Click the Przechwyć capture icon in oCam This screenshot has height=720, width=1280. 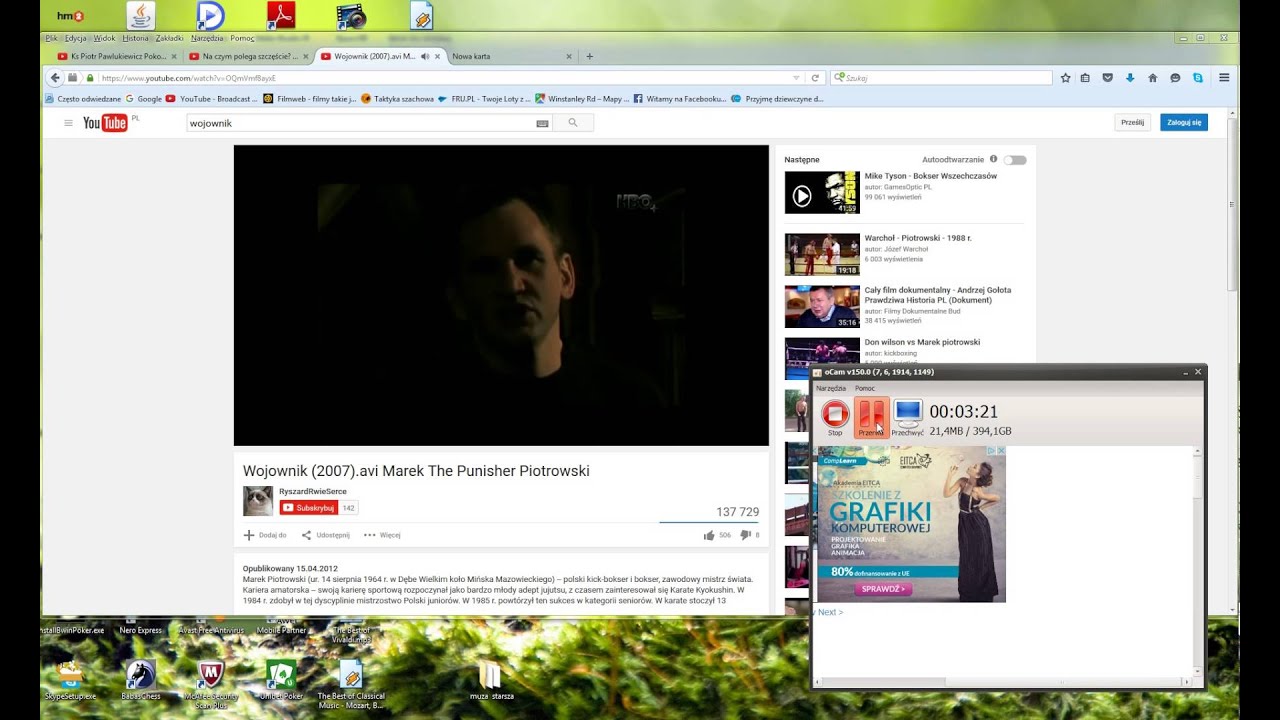907,417
